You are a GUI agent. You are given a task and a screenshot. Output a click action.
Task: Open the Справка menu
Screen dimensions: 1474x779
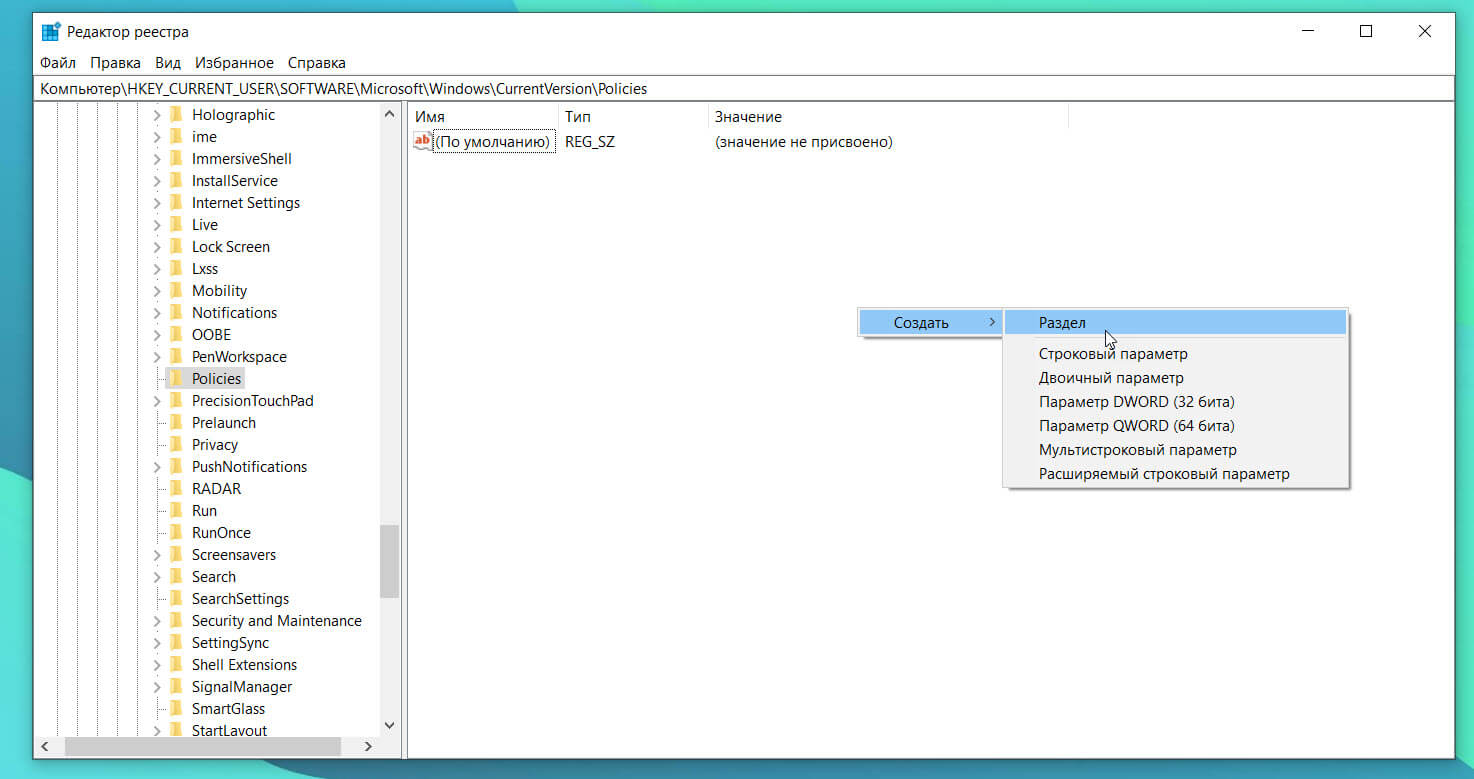coord(316,63)
